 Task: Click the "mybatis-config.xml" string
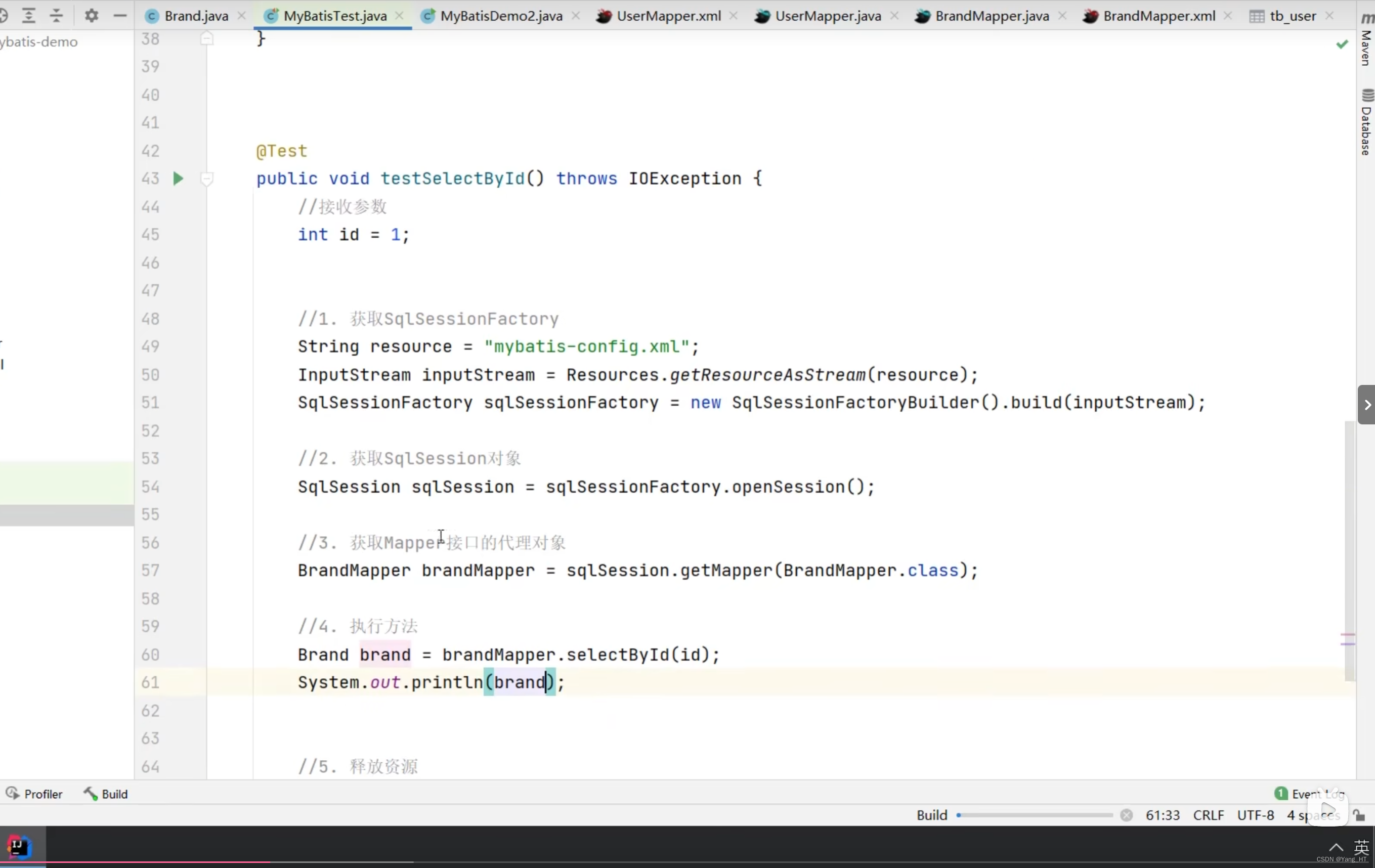pos(587,346)
